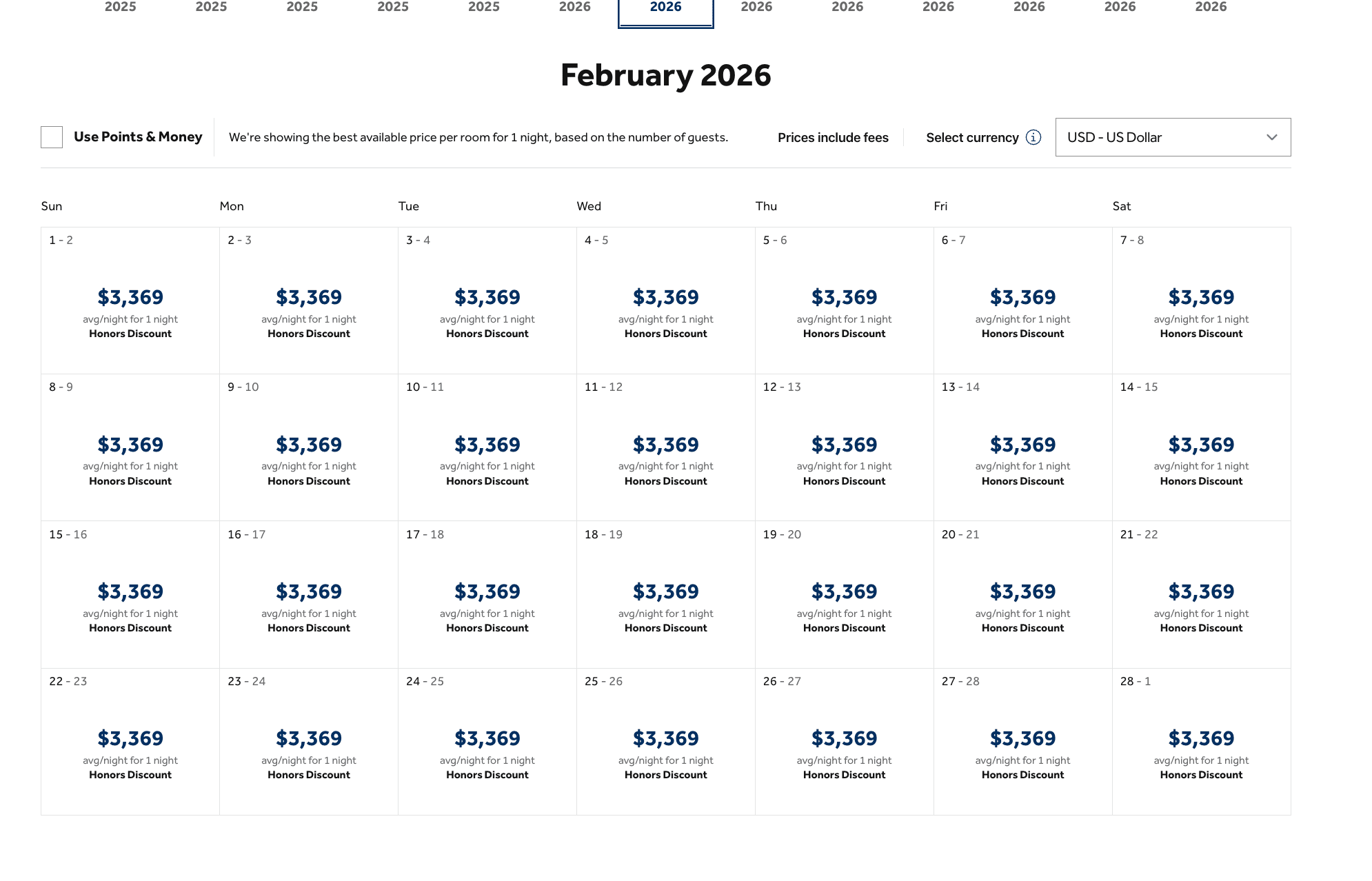Image resolution: width=1372 pixels, height=881 pixels.
Task: Click the info icon beside Select currency
Action: [x=1033, y=137]
